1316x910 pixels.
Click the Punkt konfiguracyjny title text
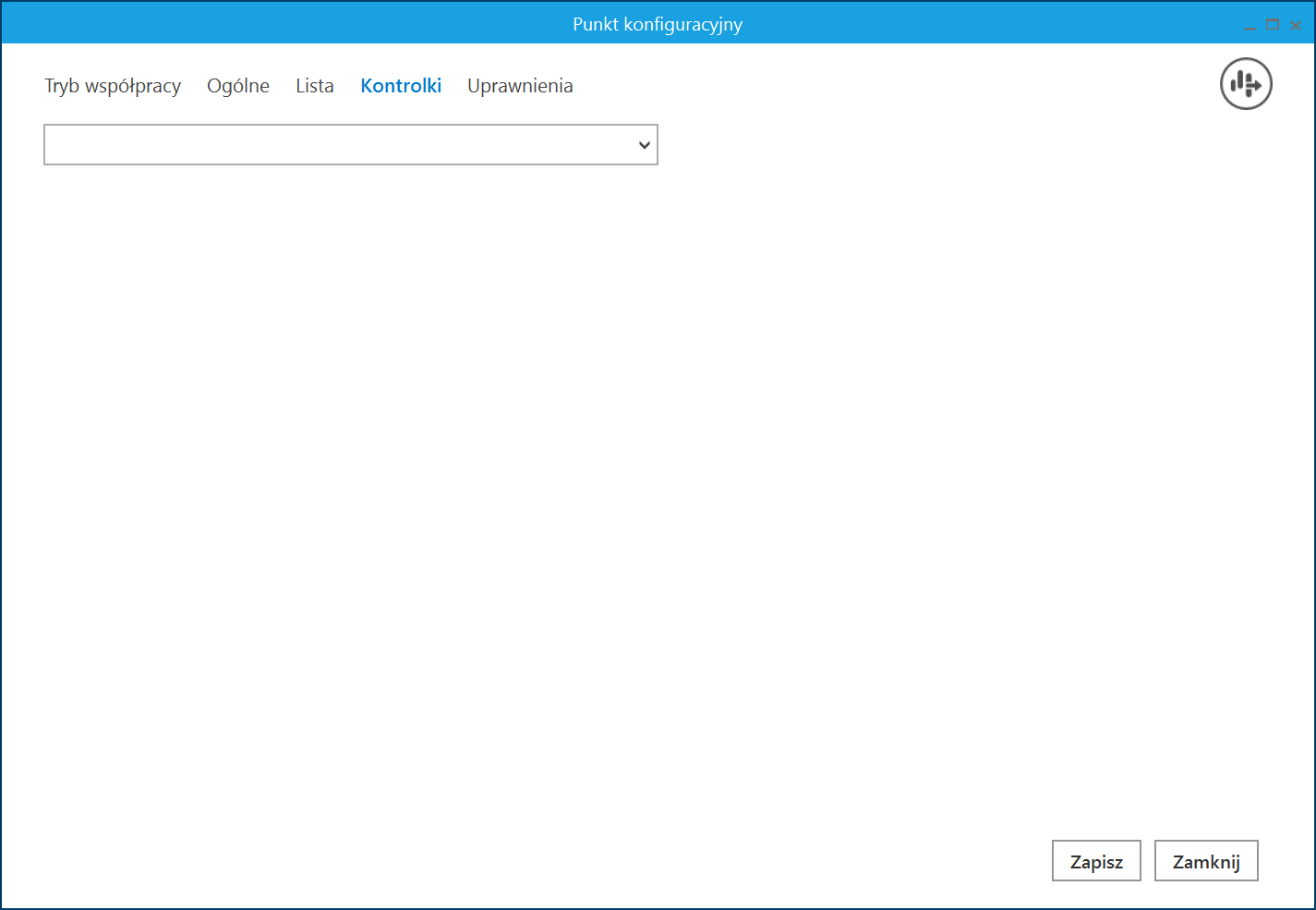pos(658,24)
